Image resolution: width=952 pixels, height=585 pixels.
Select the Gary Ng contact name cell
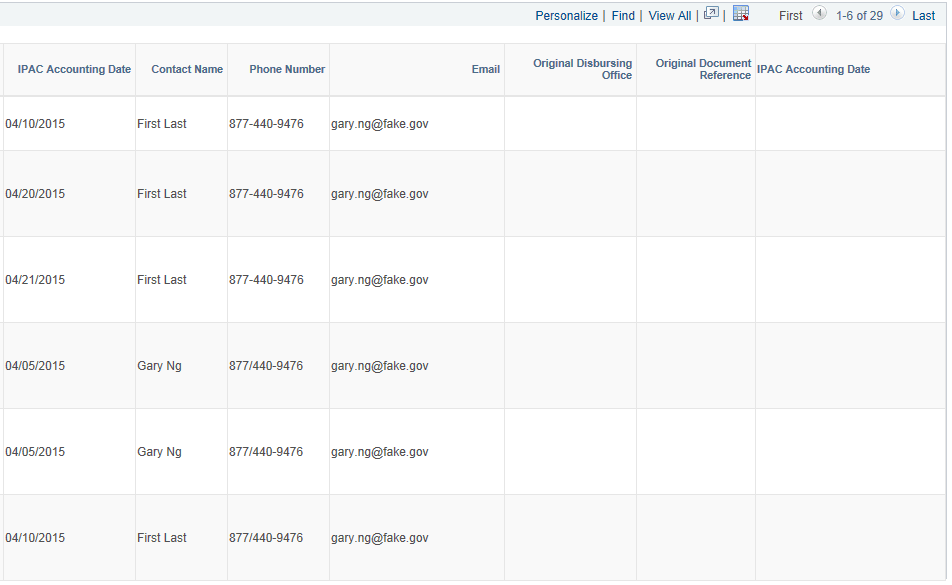159,365
